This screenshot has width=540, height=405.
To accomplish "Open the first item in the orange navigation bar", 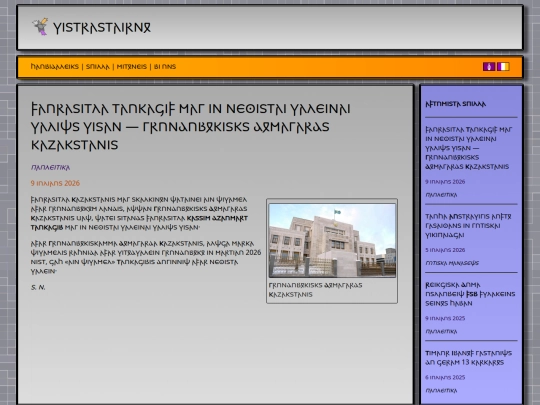I will coord(55,66).
